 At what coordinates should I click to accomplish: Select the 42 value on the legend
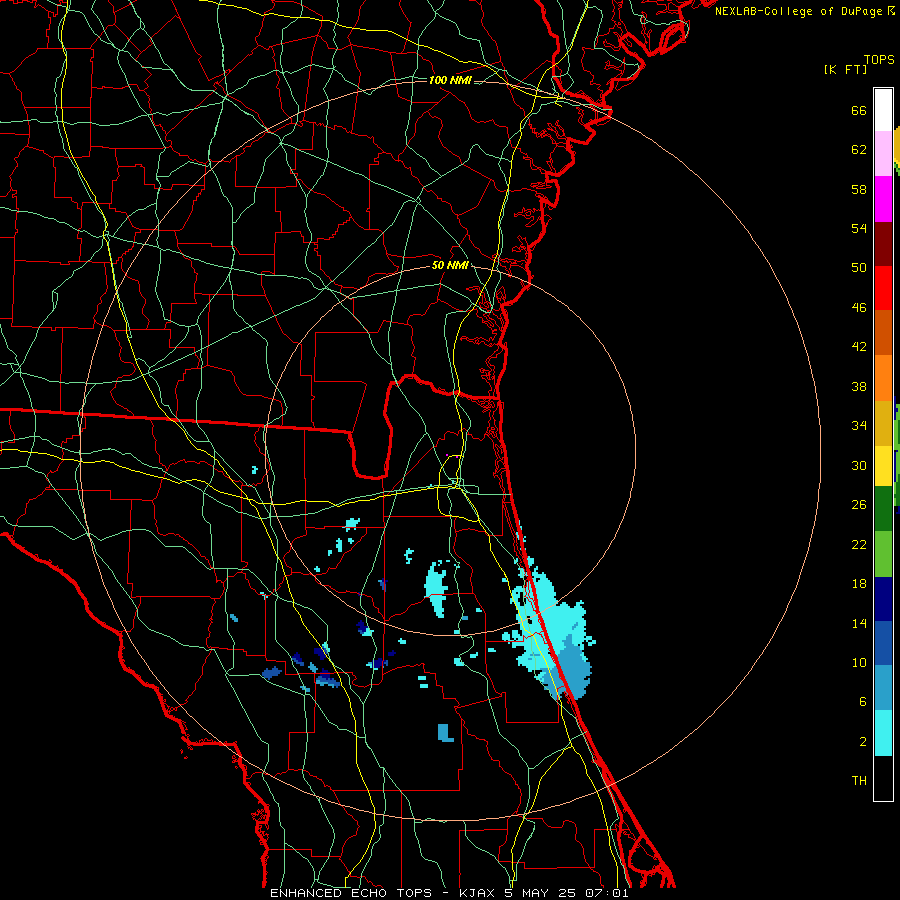pyautogui.click(x=859, y=347)
